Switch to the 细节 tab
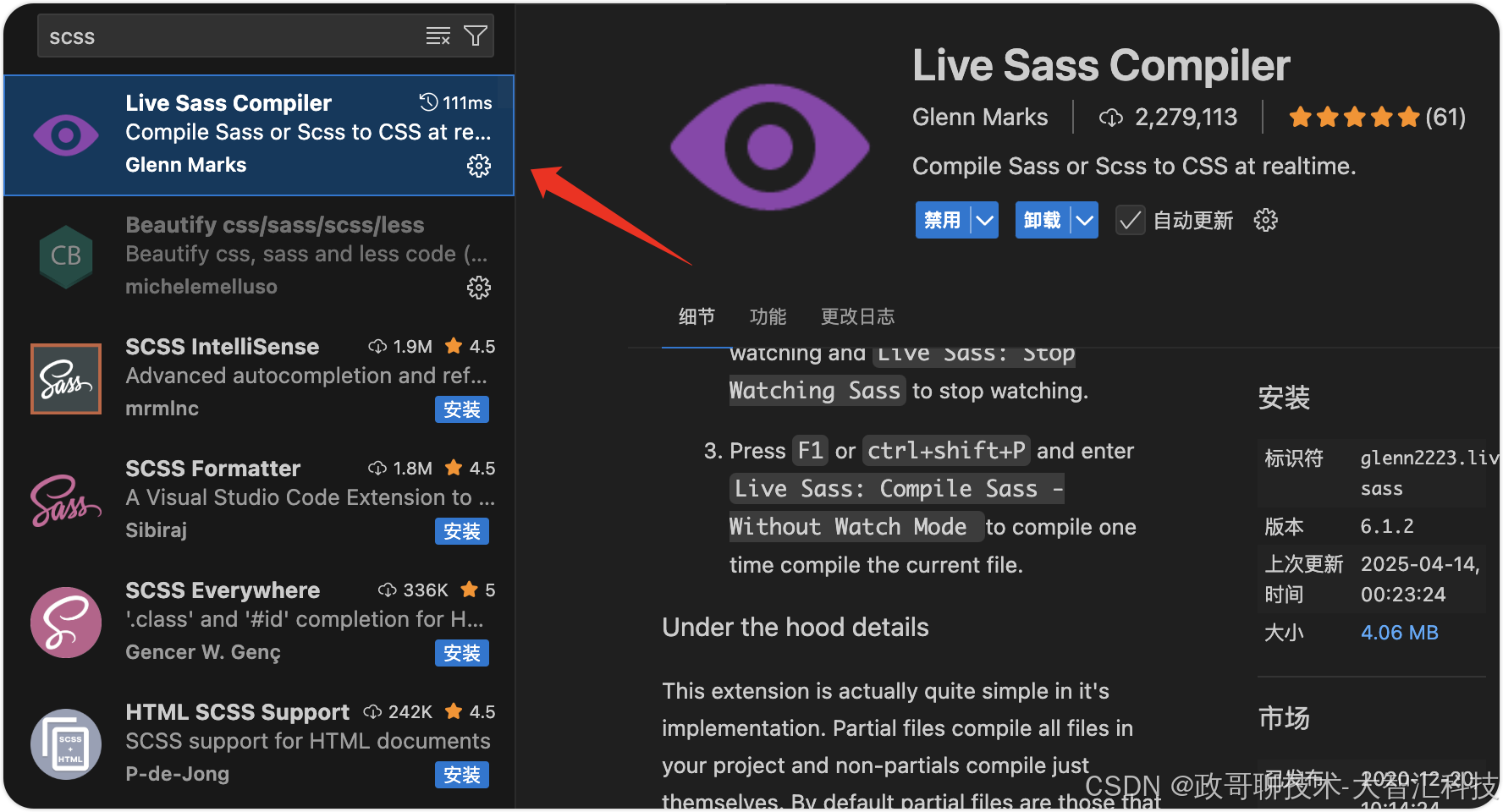The width and height of the screenshot is (1503, 812). point(696,316)
